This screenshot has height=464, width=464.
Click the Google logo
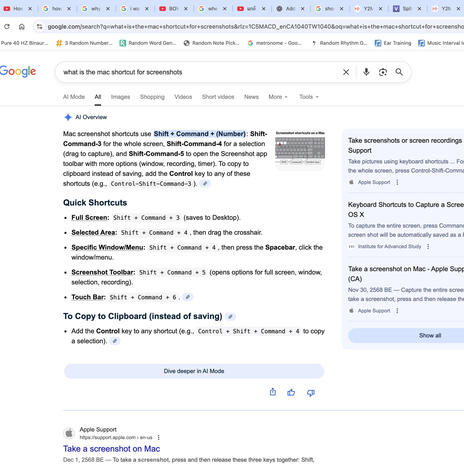[x=18, y=71]
